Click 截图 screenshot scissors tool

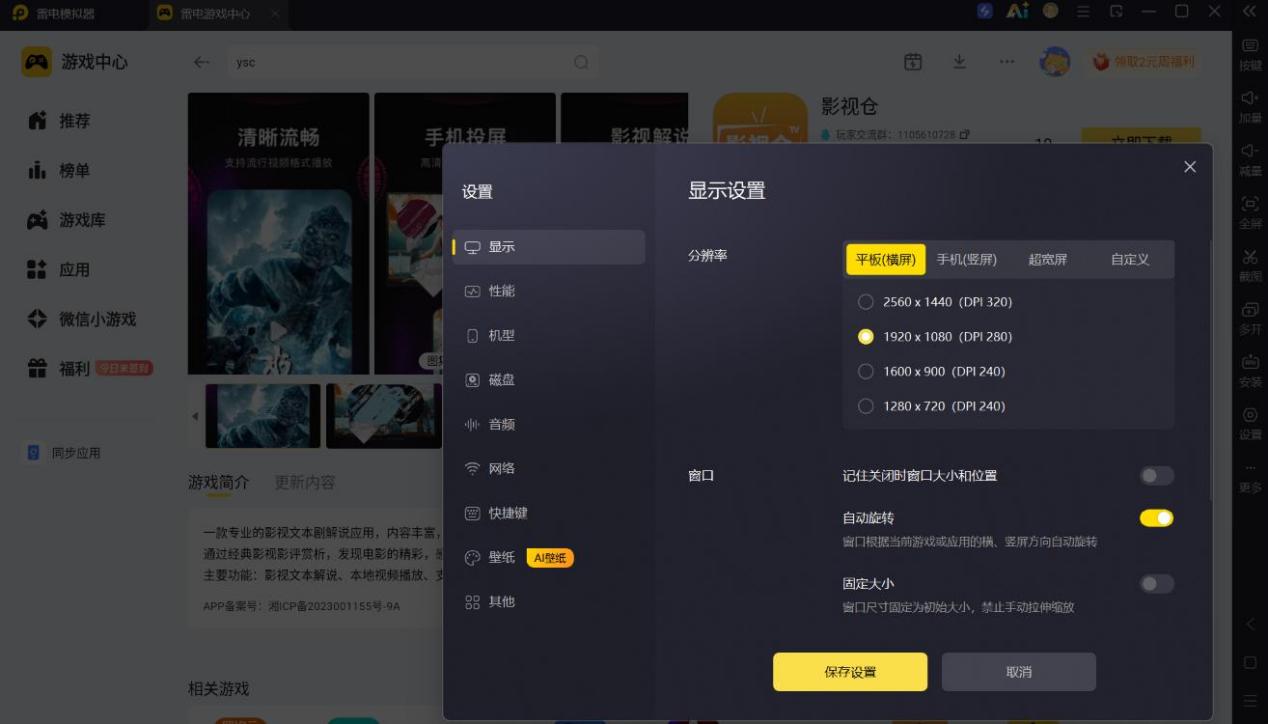[1250, 265]
